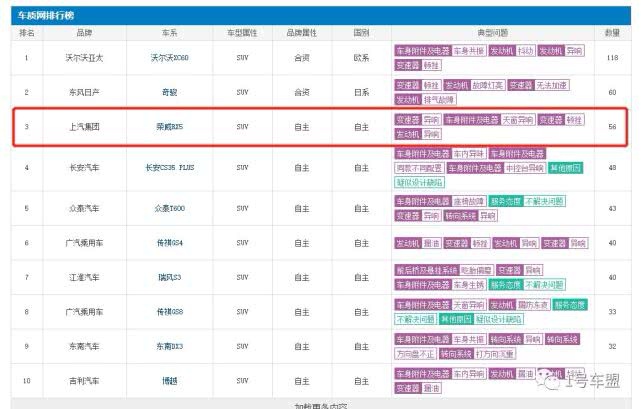641x409 pixels.
Task: Click the 品牌属性 column header
Action: tap(302, 33)
